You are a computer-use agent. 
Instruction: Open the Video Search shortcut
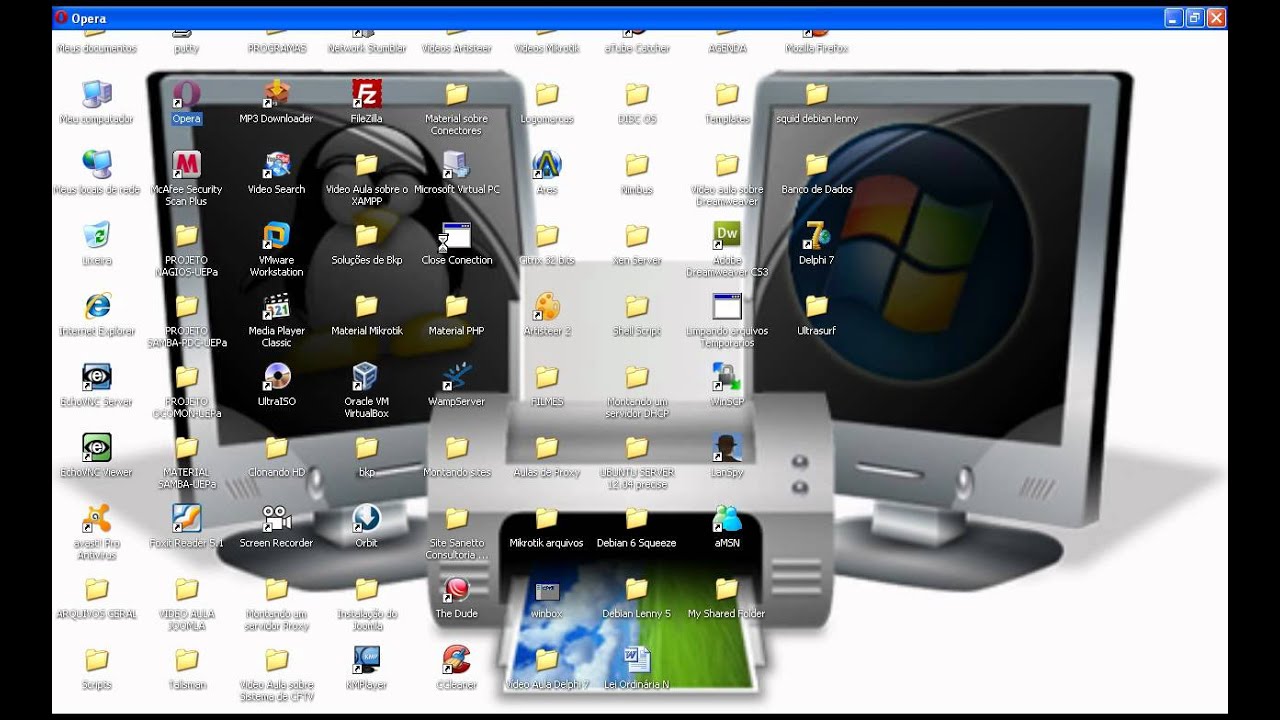pos(277,165)
